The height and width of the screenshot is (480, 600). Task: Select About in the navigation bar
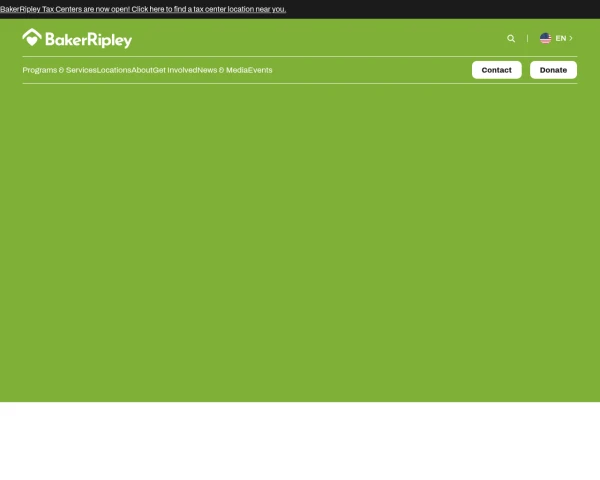click(142, 70)
